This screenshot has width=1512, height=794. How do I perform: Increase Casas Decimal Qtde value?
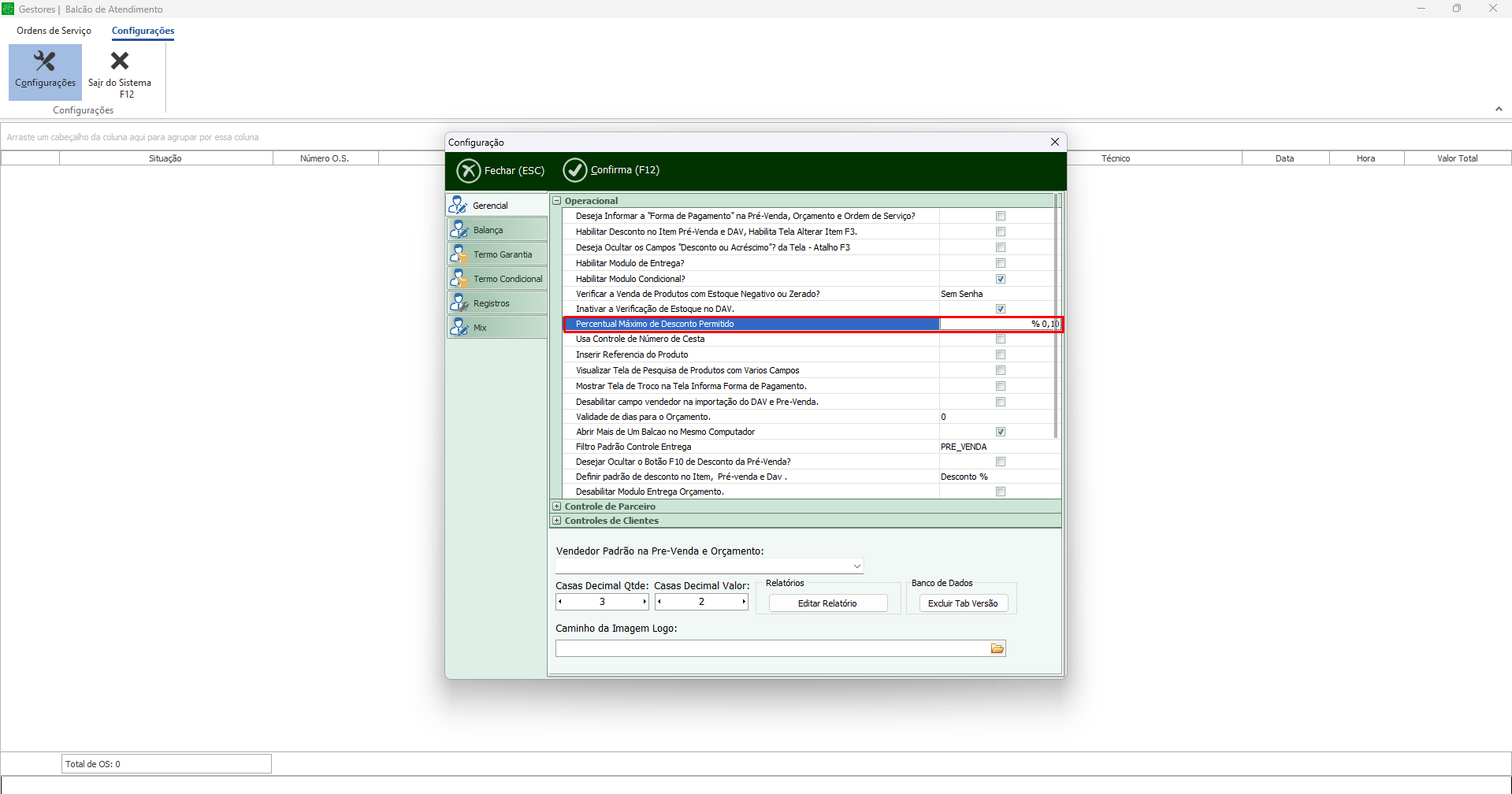tap(644, 602)
